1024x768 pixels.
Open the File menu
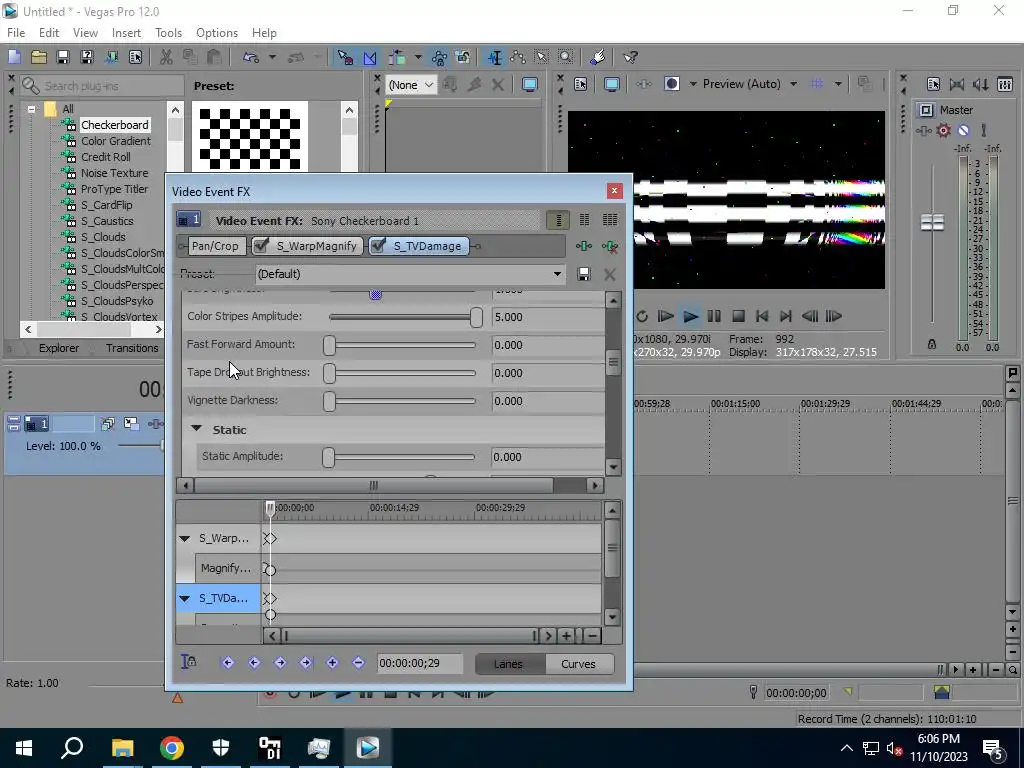click(x=16, y=33)
